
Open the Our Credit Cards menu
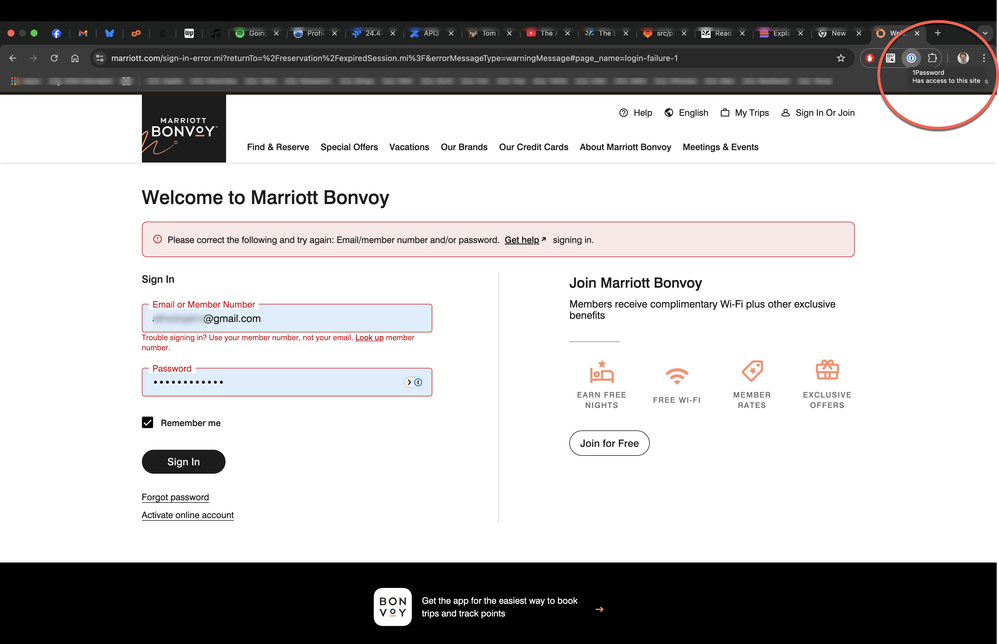click(x=533, y=147)
